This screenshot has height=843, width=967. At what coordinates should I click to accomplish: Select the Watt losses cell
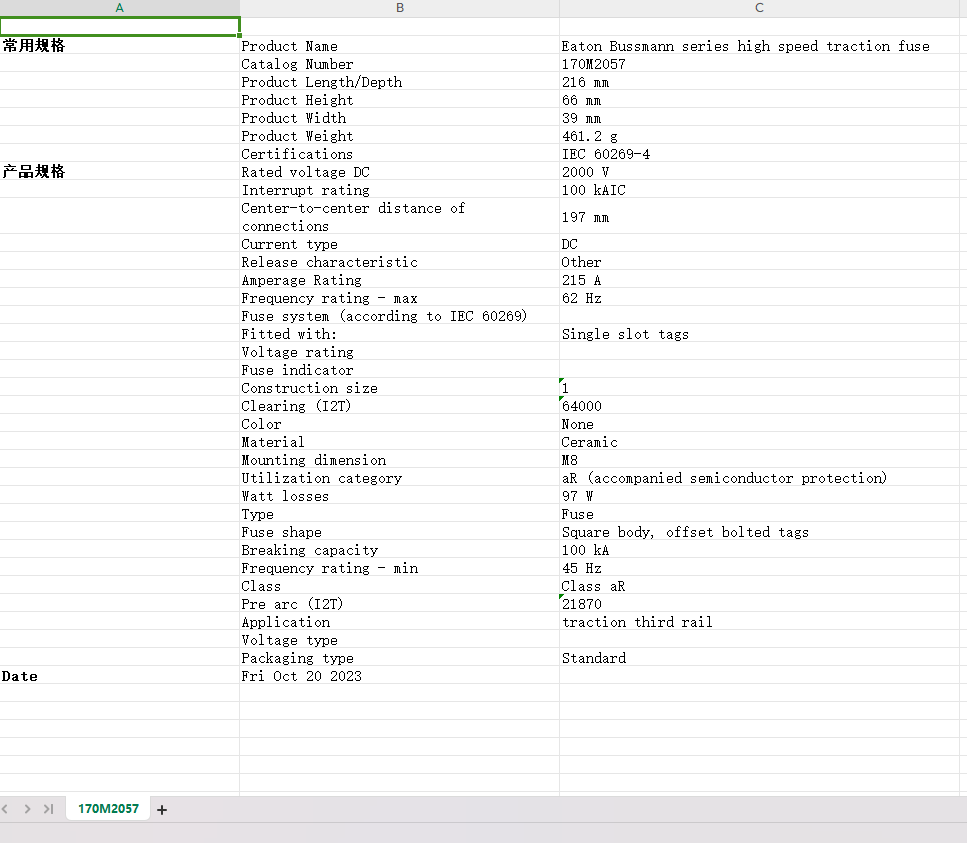(x=400, y=496)
